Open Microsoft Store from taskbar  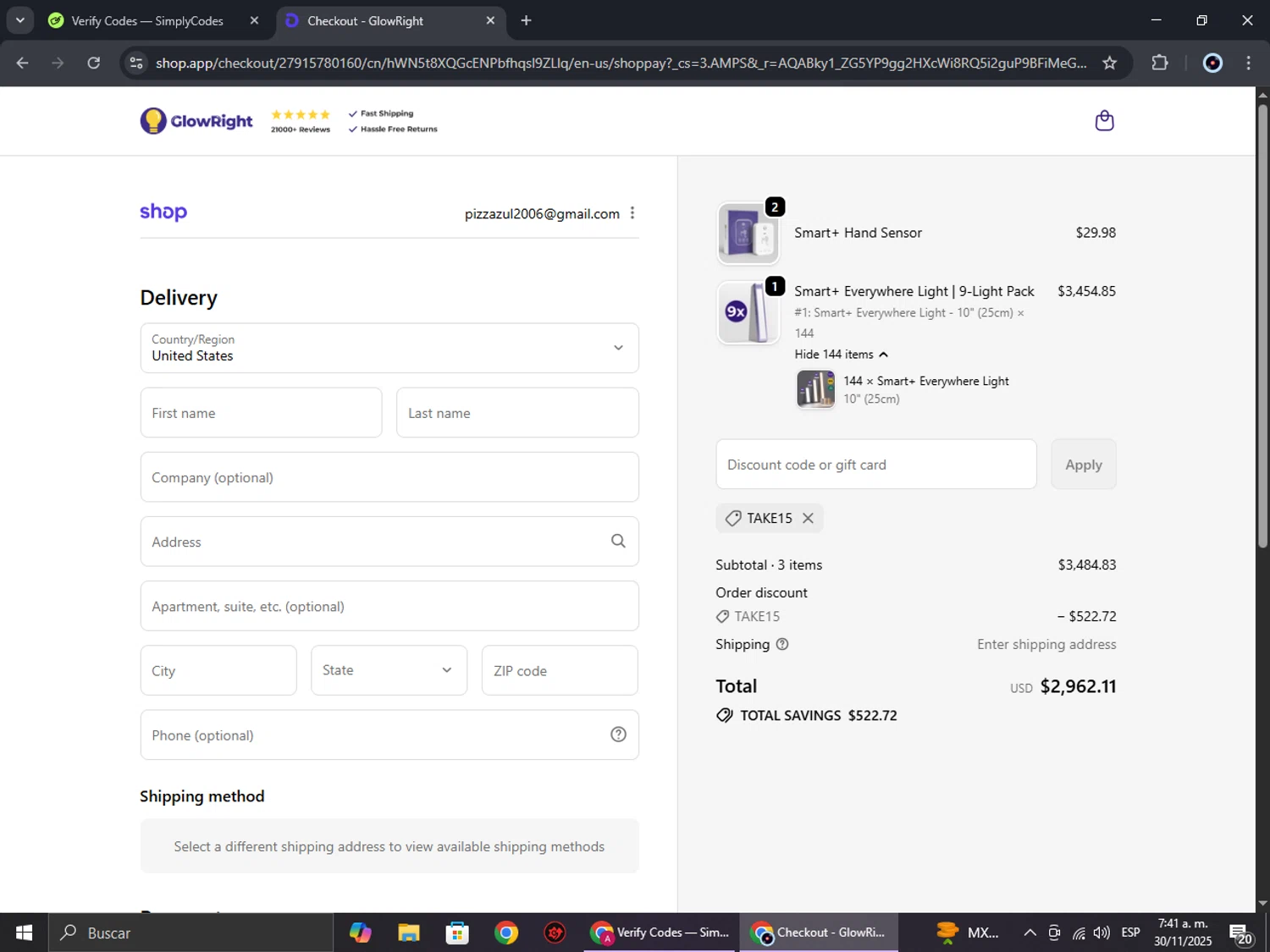[457, 933]
